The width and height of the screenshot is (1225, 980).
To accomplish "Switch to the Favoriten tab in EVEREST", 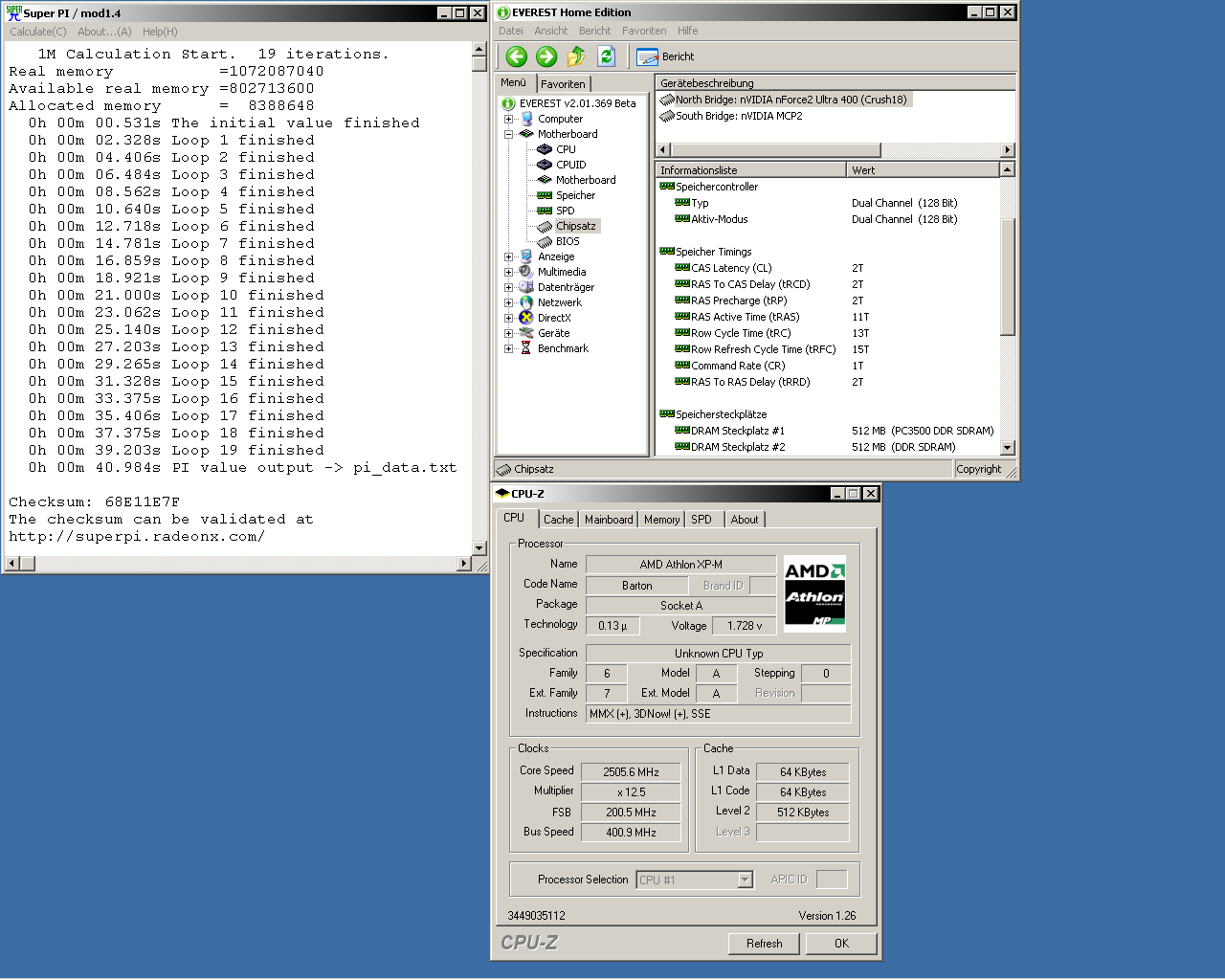I will tap(563, 84).
